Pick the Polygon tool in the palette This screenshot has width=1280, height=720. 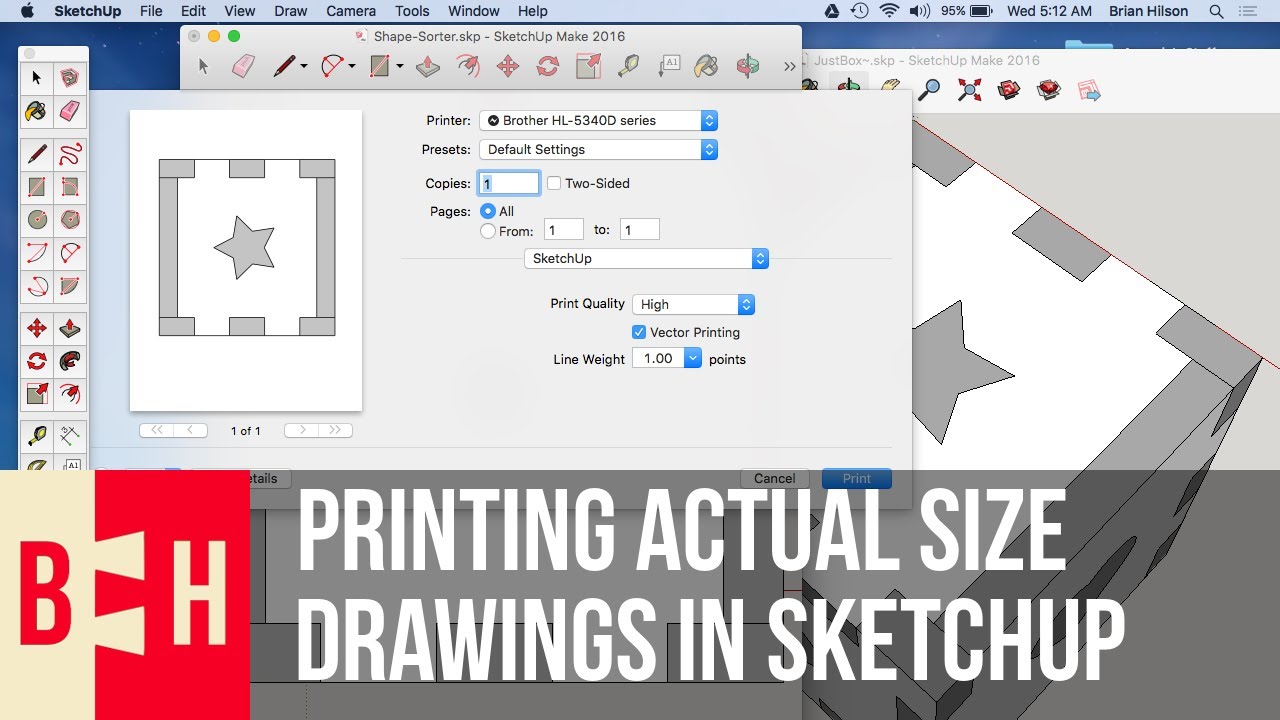(69, 219)
